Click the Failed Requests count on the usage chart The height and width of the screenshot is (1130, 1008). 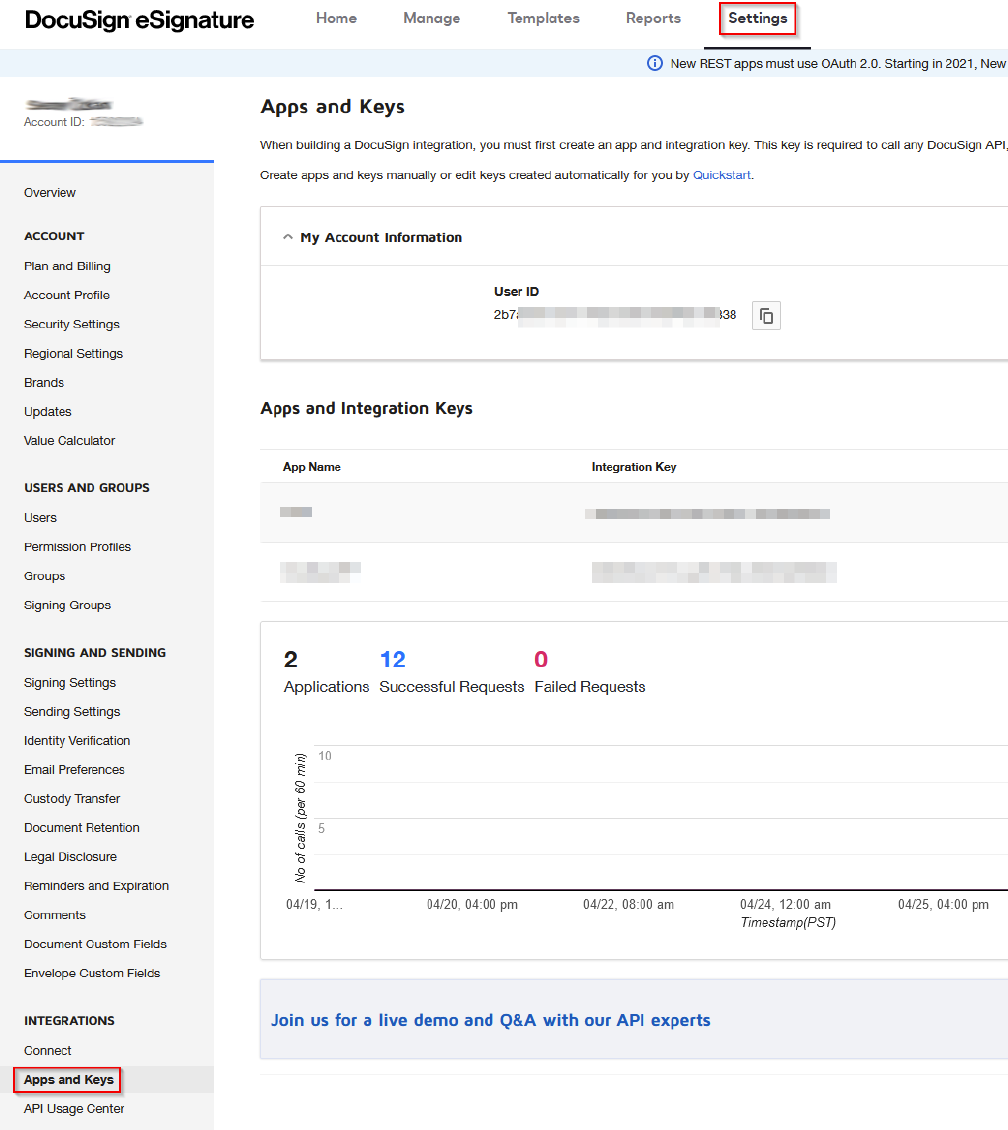pyautogui.click(x=540, y=659)
